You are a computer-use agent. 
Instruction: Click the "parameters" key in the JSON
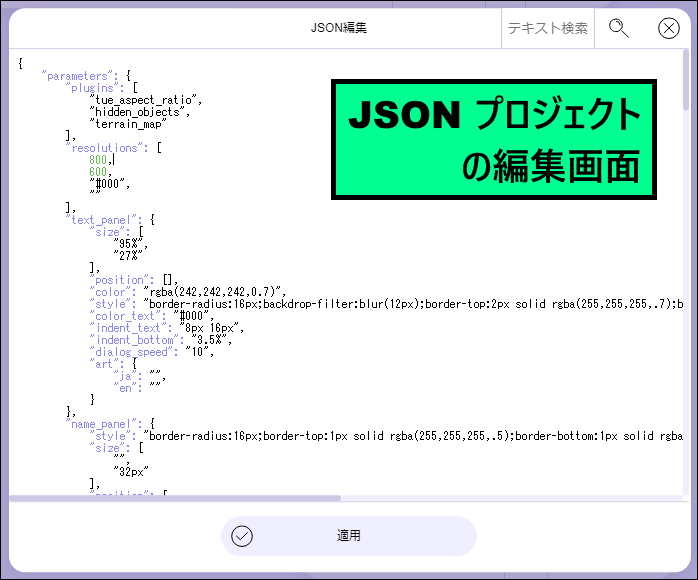click(79, 76)
